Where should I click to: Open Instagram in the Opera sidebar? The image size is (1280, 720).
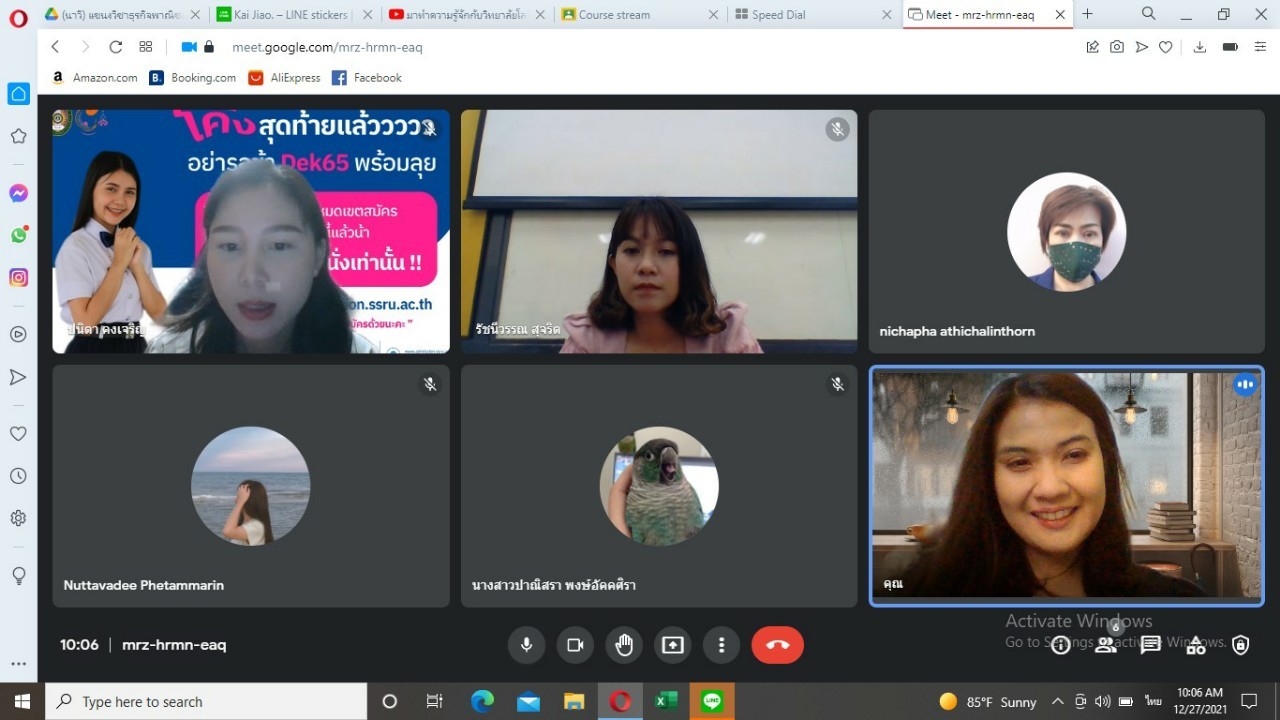[x=18, y=278]
